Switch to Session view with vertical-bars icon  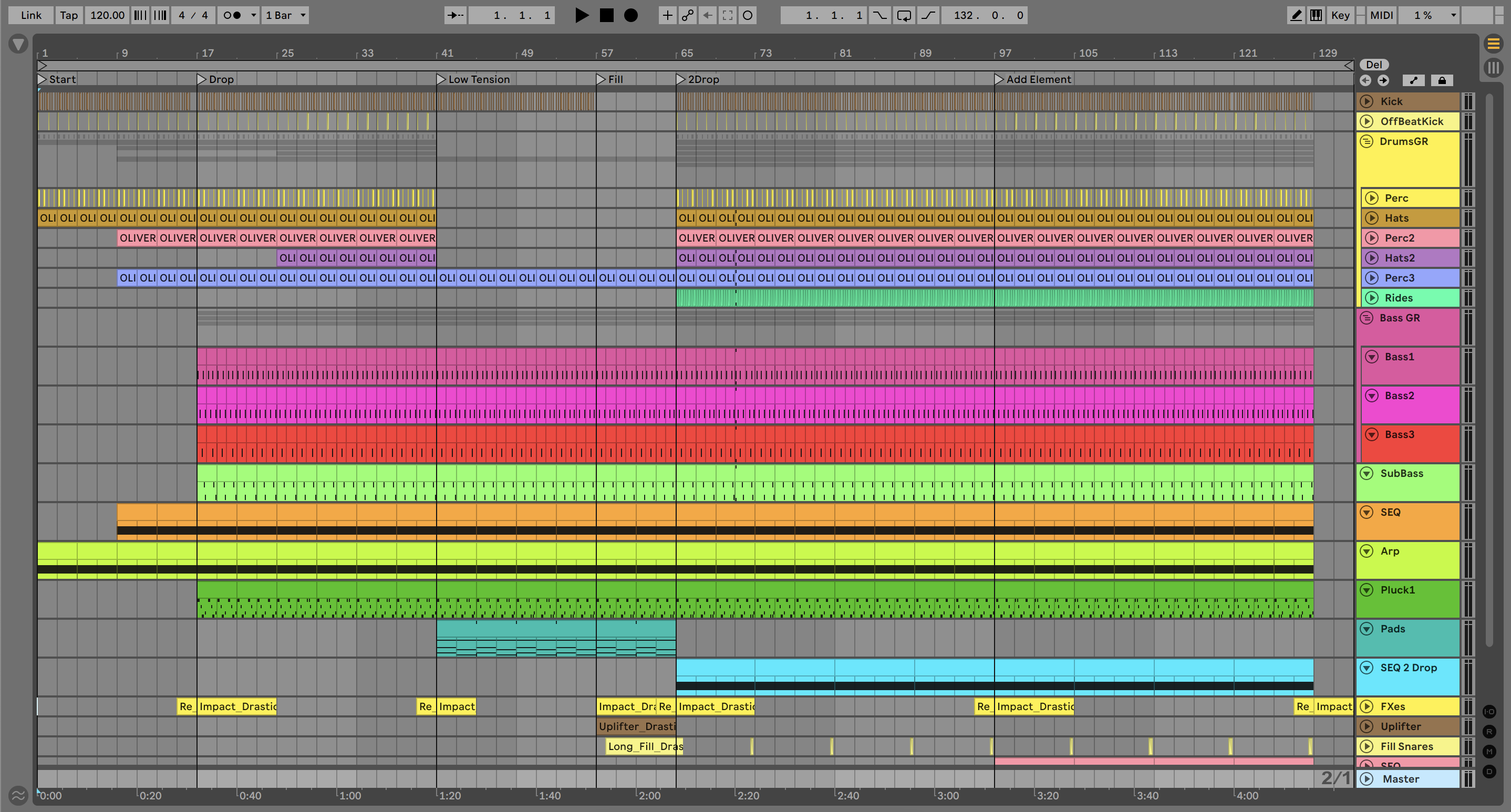[x=1493, y=67]
